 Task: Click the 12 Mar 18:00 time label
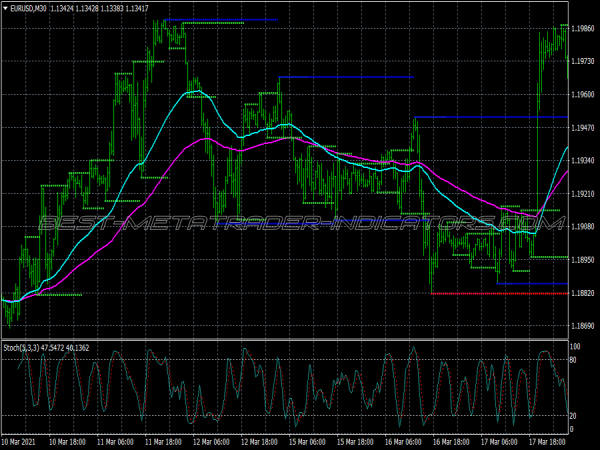[x=259, y=442]
